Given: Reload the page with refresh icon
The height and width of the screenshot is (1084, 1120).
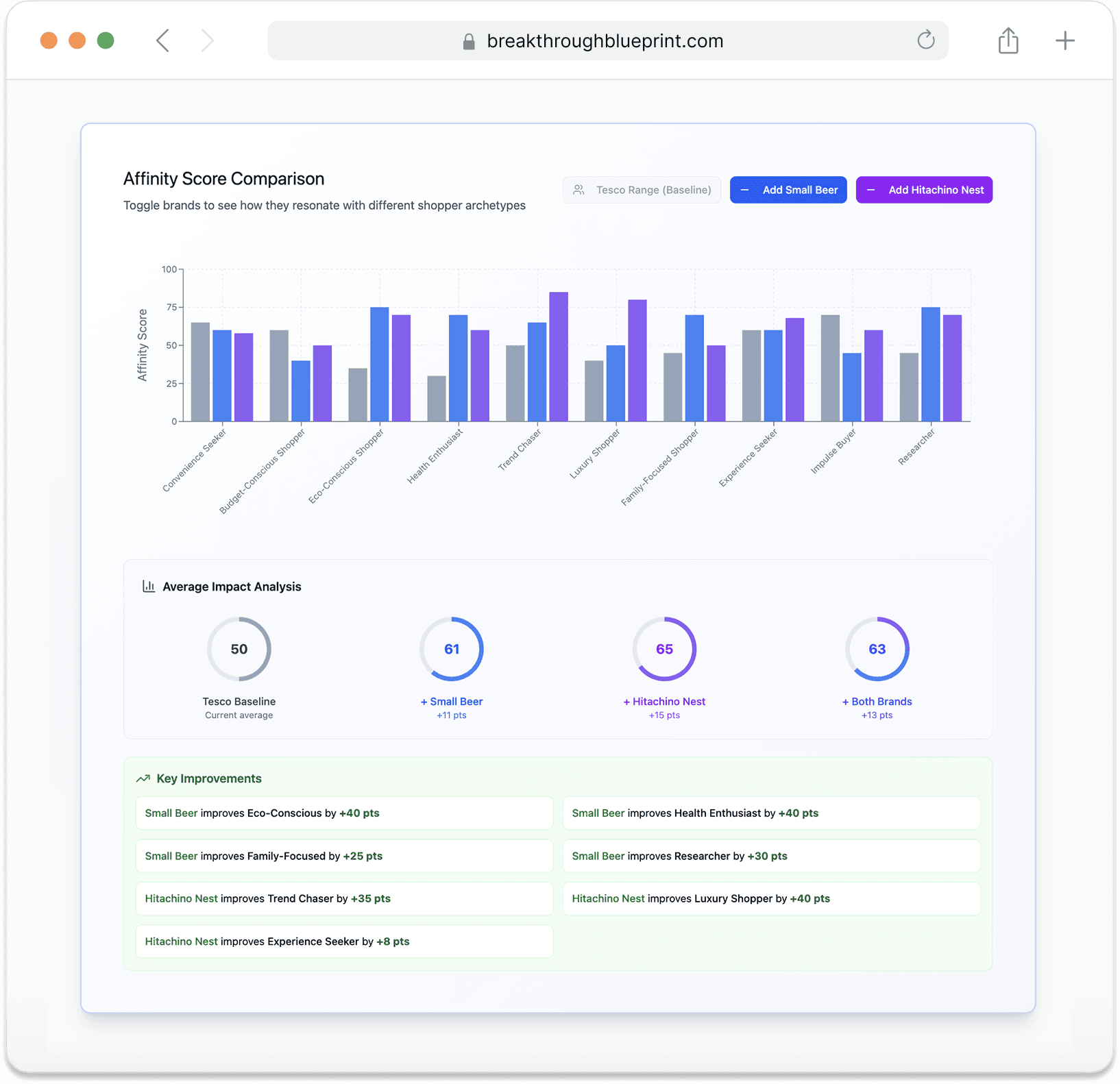Looking at the screenshot, I should (926, 40).
